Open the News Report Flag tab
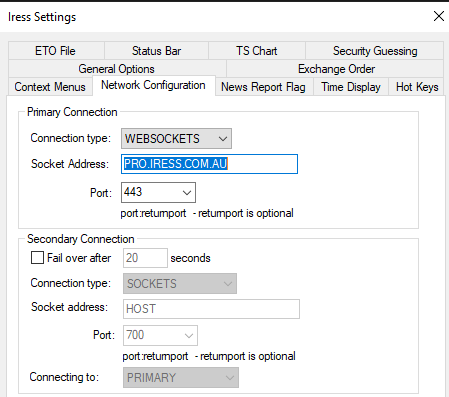Screen dimensions: 449x397 [x=263, y=87]
